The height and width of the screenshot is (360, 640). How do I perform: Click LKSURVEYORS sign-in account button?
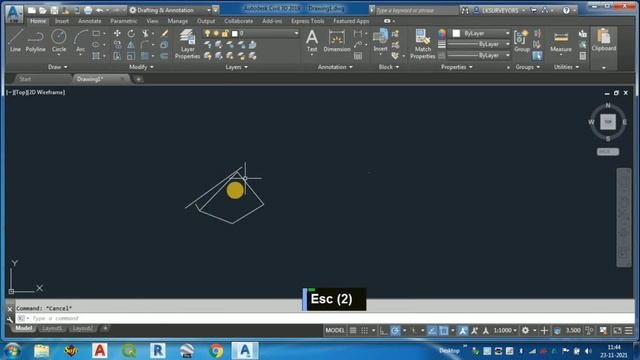point(500,10)
